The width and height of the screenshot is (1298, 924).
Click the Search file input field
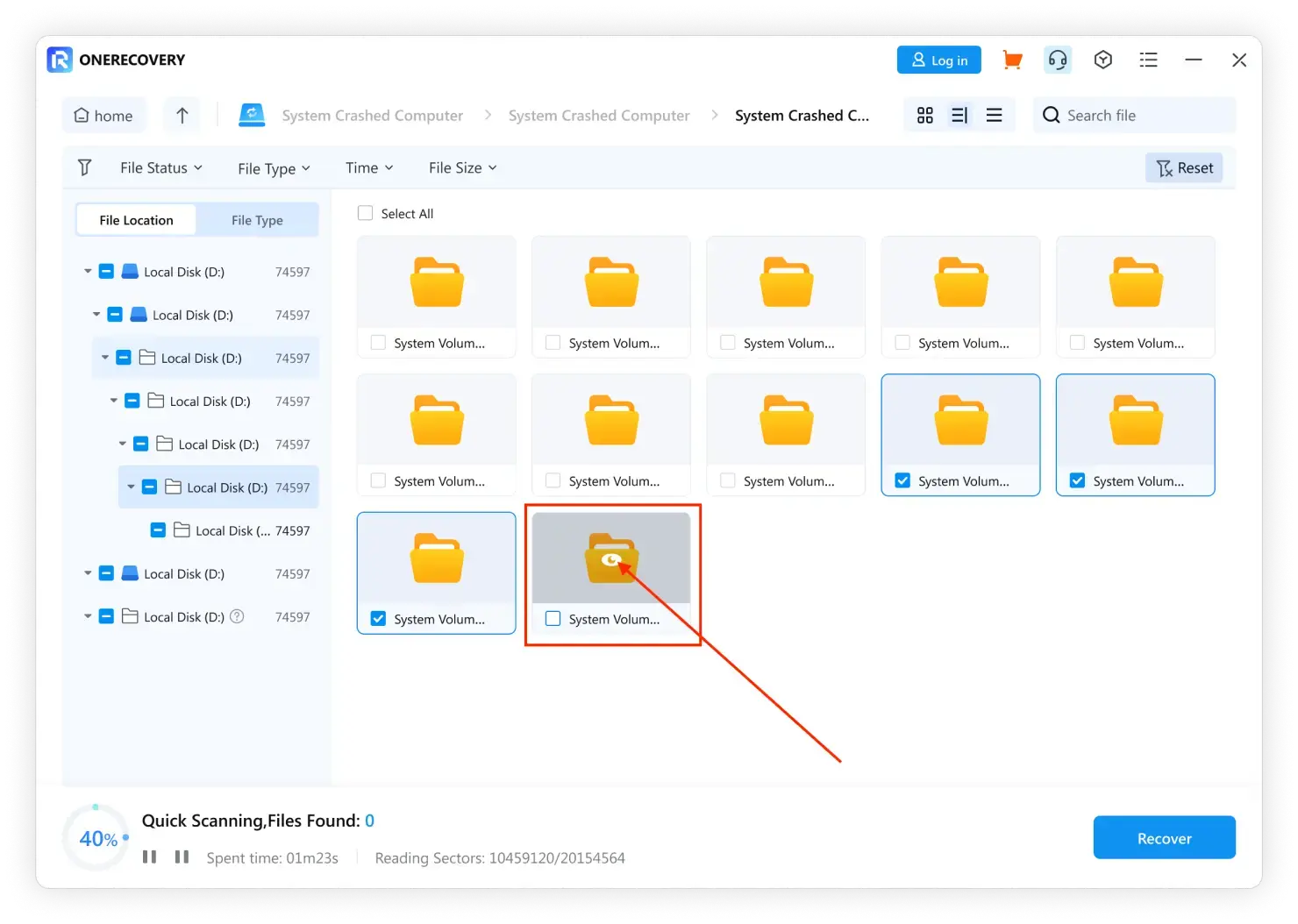point(1140,116)
